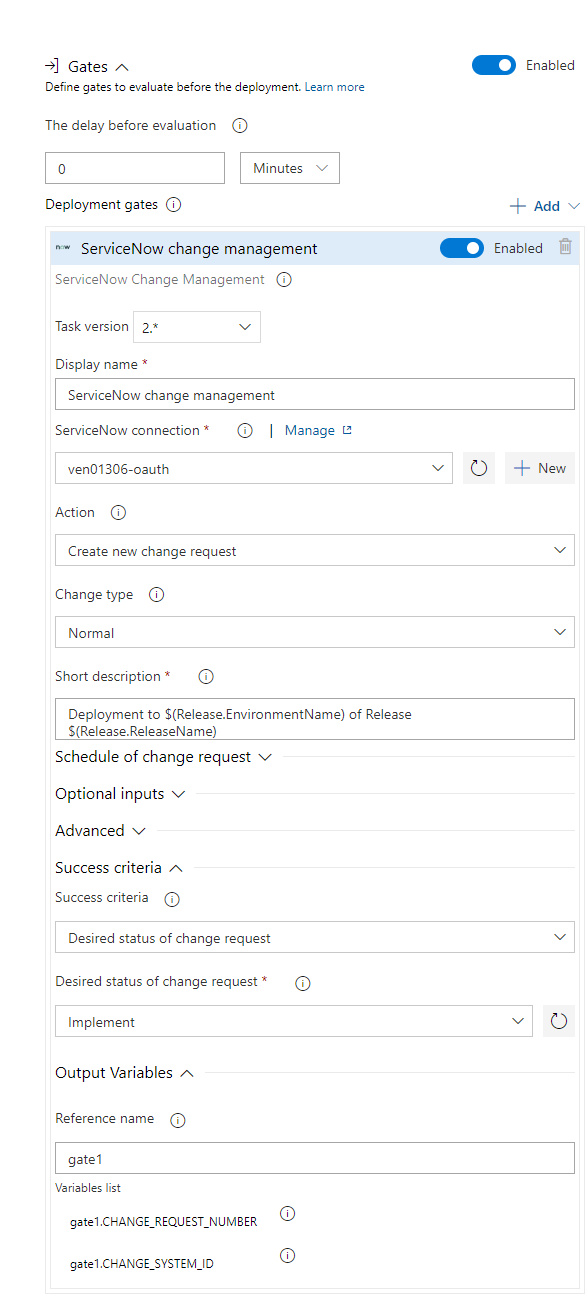Click info icon beside Action label
Viewport: 587px width, 1295px height.
coord(118,513)
